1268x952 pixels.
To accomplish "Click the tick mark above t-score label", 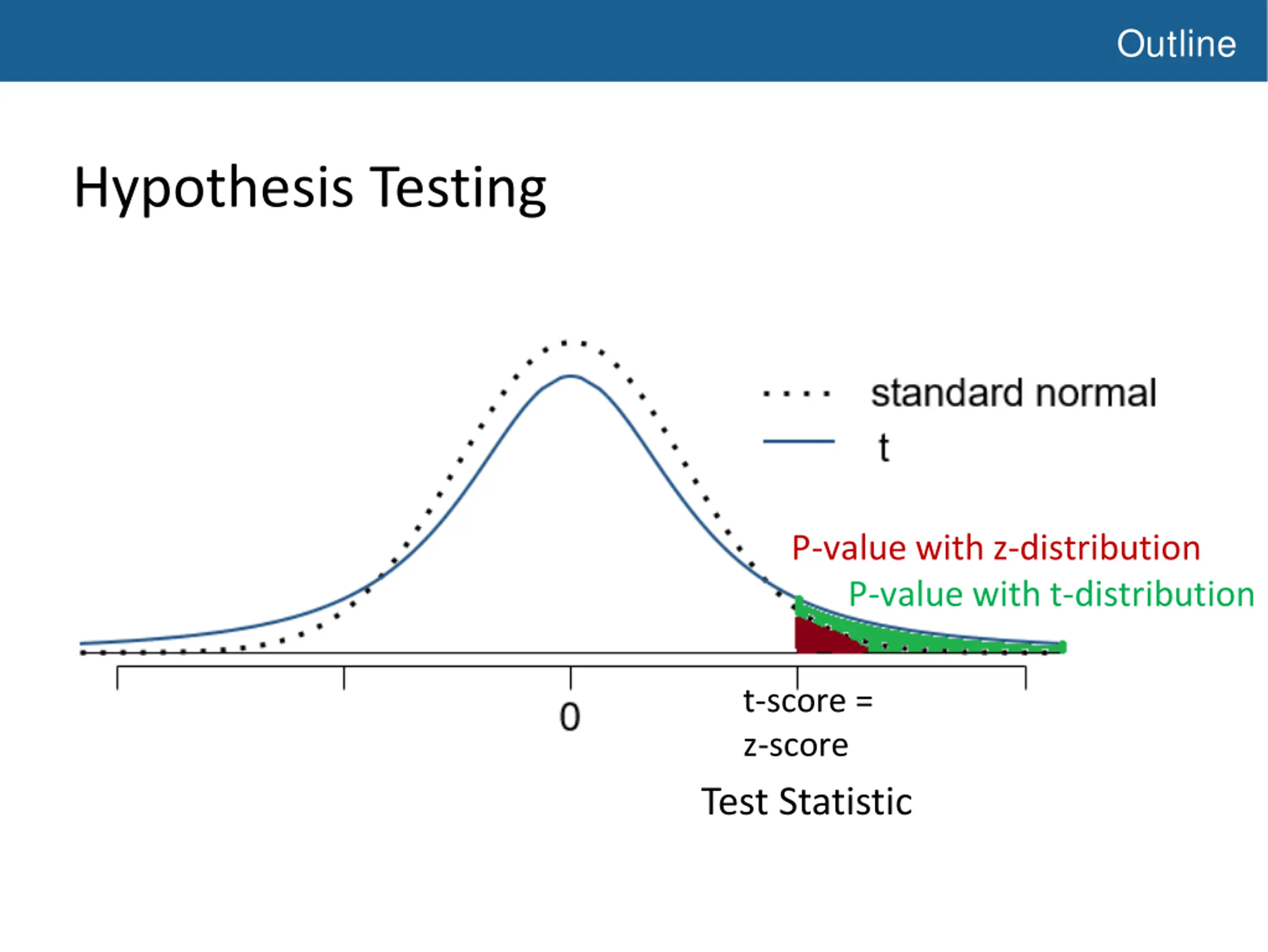I will (797, 678).
